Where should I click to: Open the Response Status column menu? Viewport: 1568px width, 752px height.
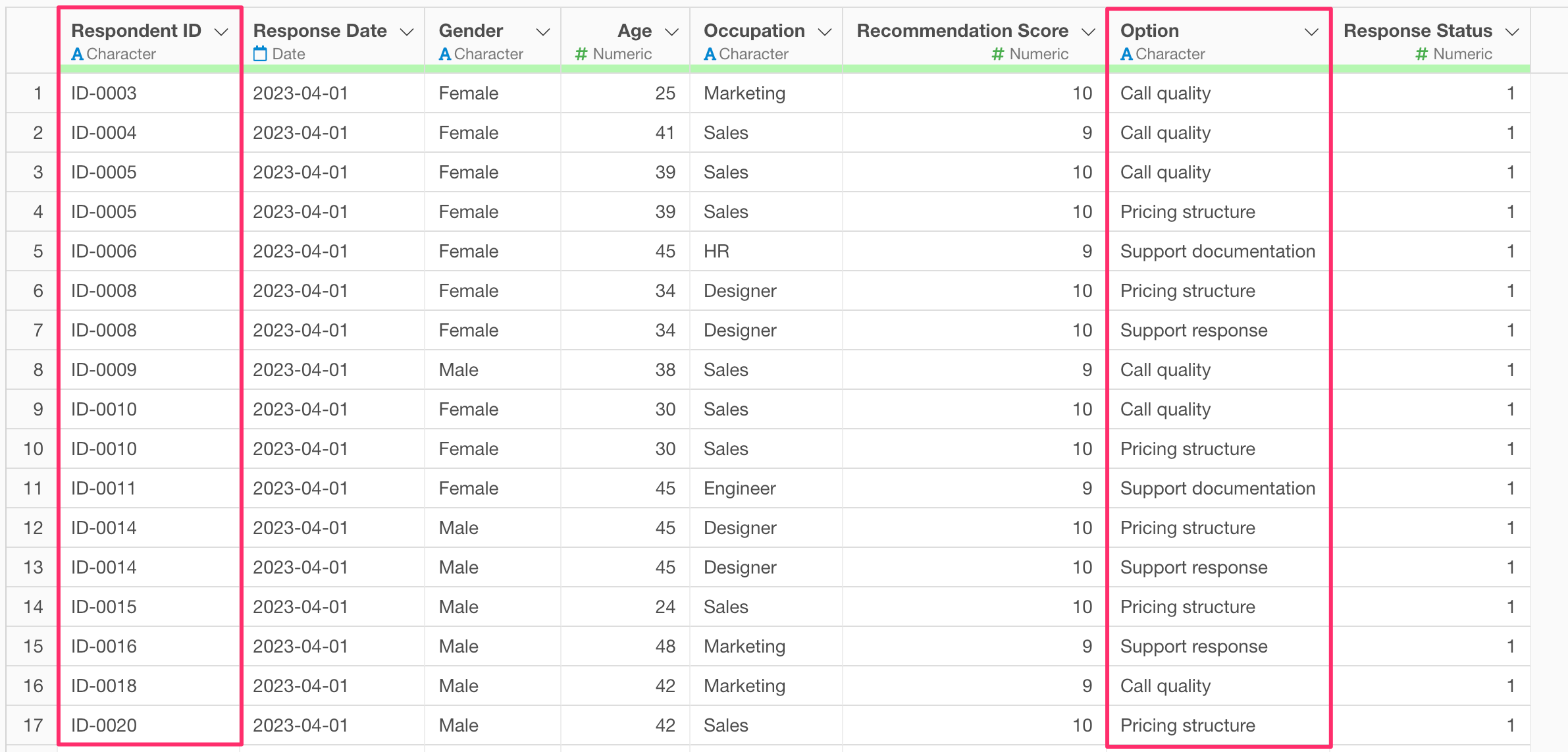click(x=1513, y=32)
